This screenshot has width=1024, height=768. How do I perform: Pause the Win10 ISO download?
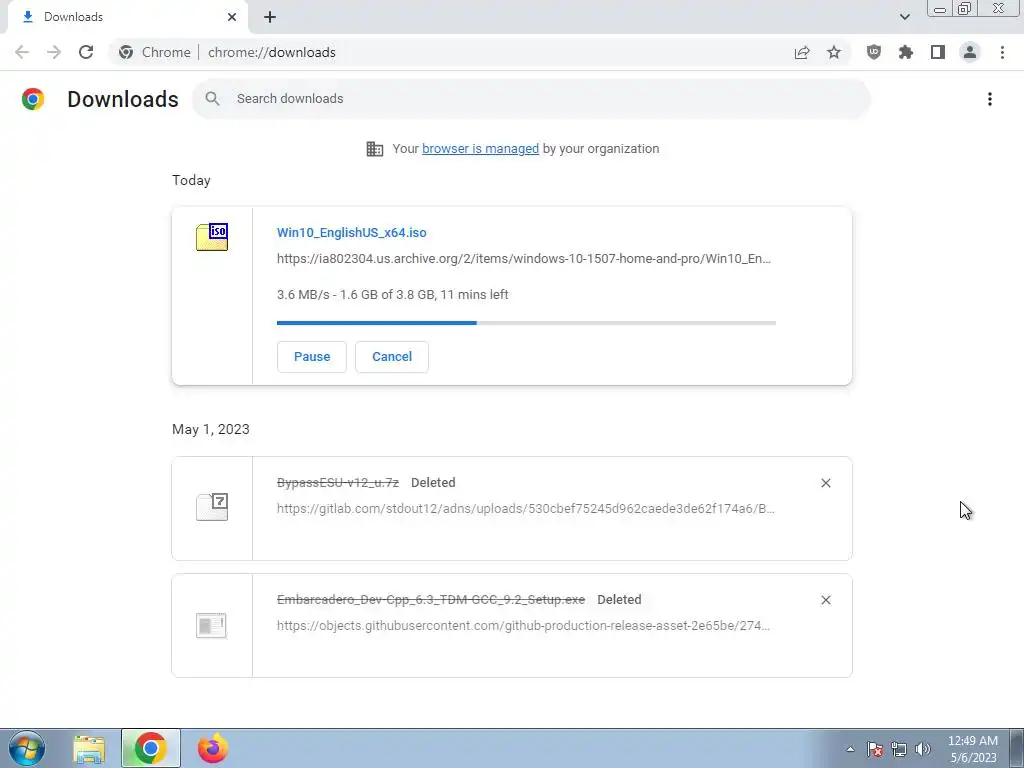point(312,357)
